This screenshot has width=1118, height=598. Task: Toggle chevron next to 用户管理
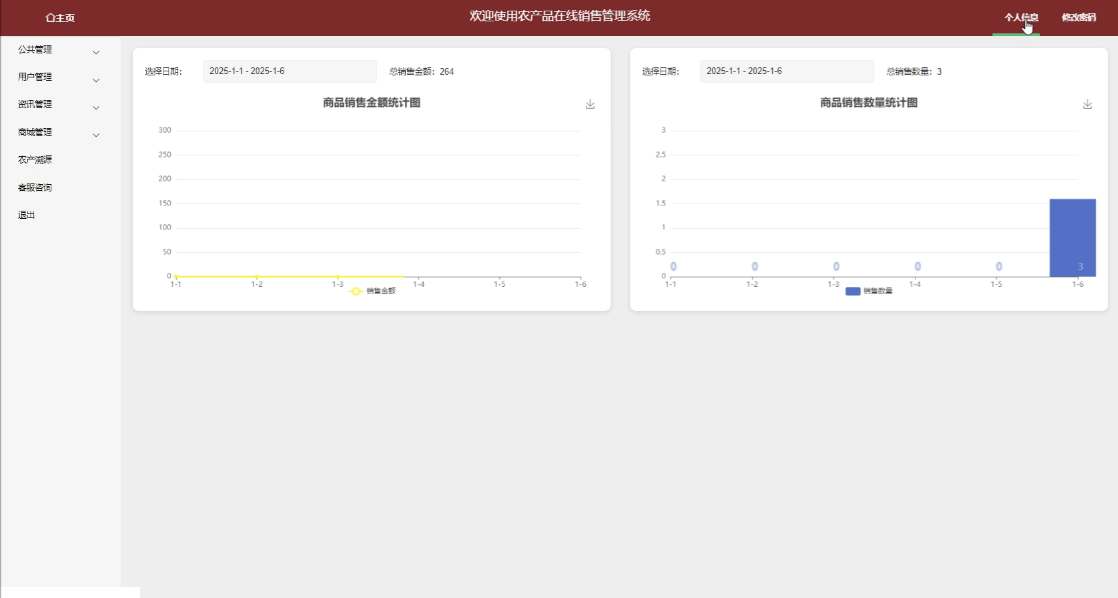pos(96,80)
